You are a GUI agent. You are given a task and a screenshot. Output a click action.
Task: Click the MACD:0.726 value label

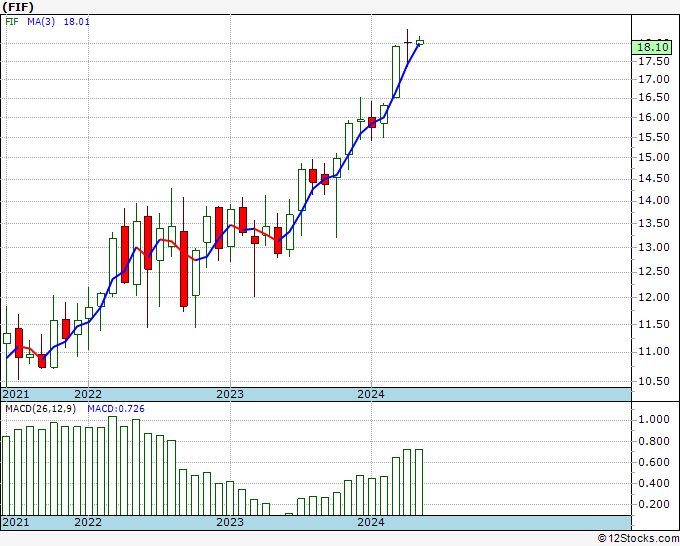pyautogui.click(x=116, y=409)
